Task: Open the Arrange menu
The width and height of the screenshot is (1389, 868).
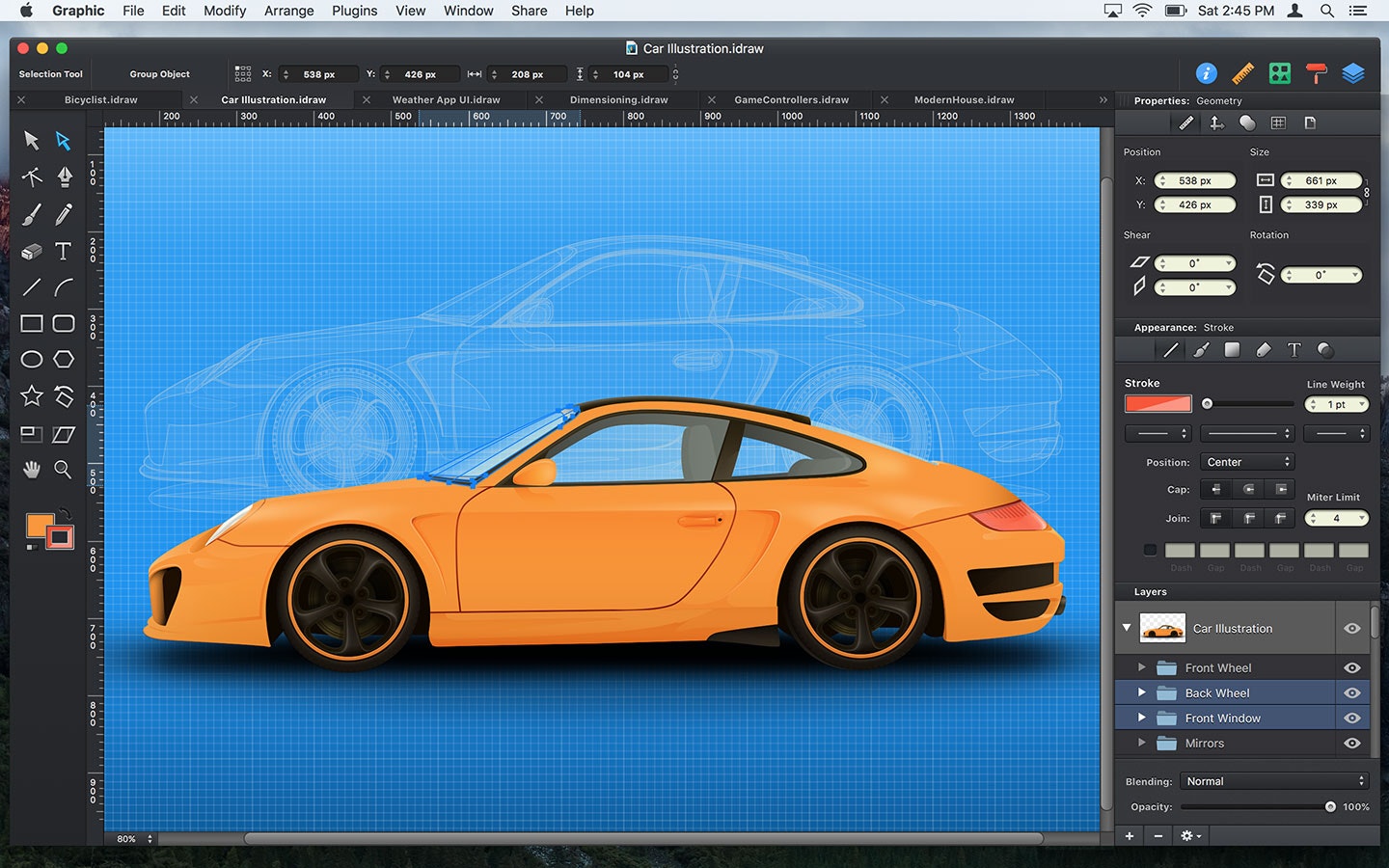Action: pyautogui.click(x=288, y=11)
